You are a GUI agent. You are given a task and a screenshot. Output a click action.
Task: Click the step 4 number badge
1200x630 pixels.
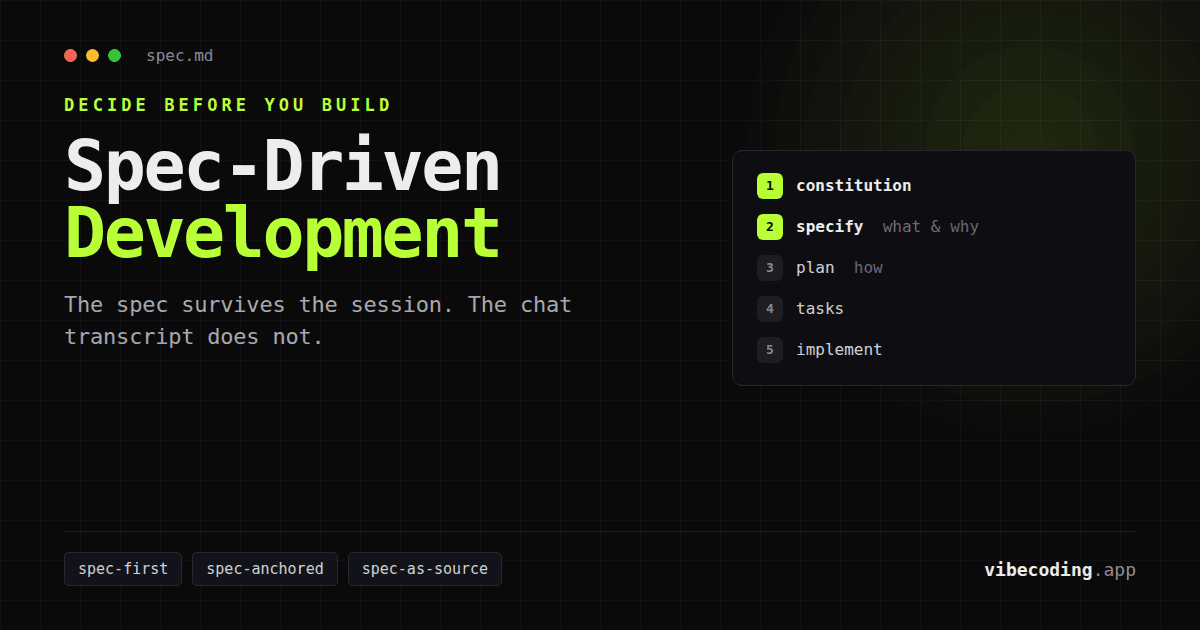(769, 309)
